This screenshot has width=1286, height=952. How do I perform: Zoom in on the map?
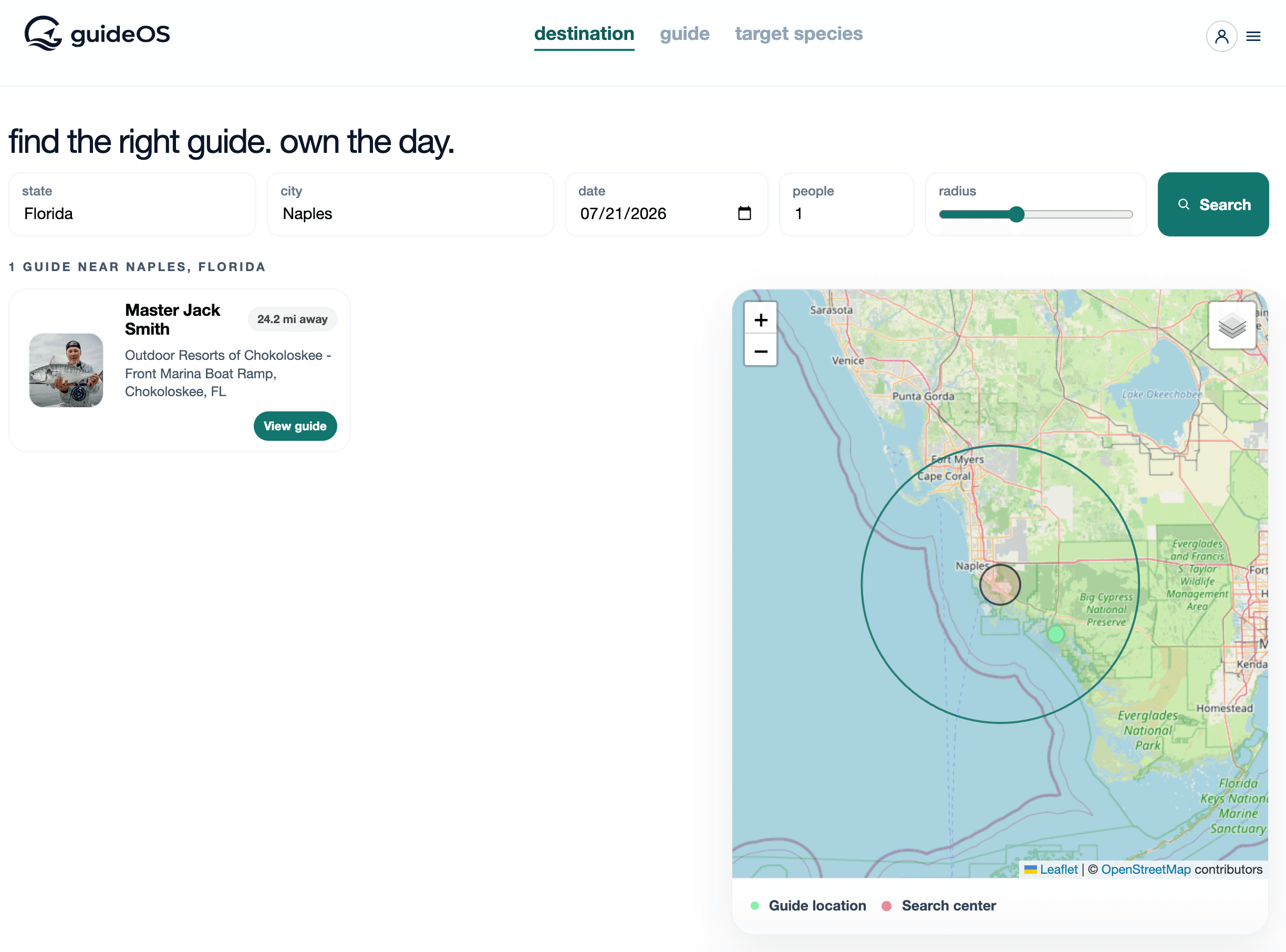coord(761,319)
